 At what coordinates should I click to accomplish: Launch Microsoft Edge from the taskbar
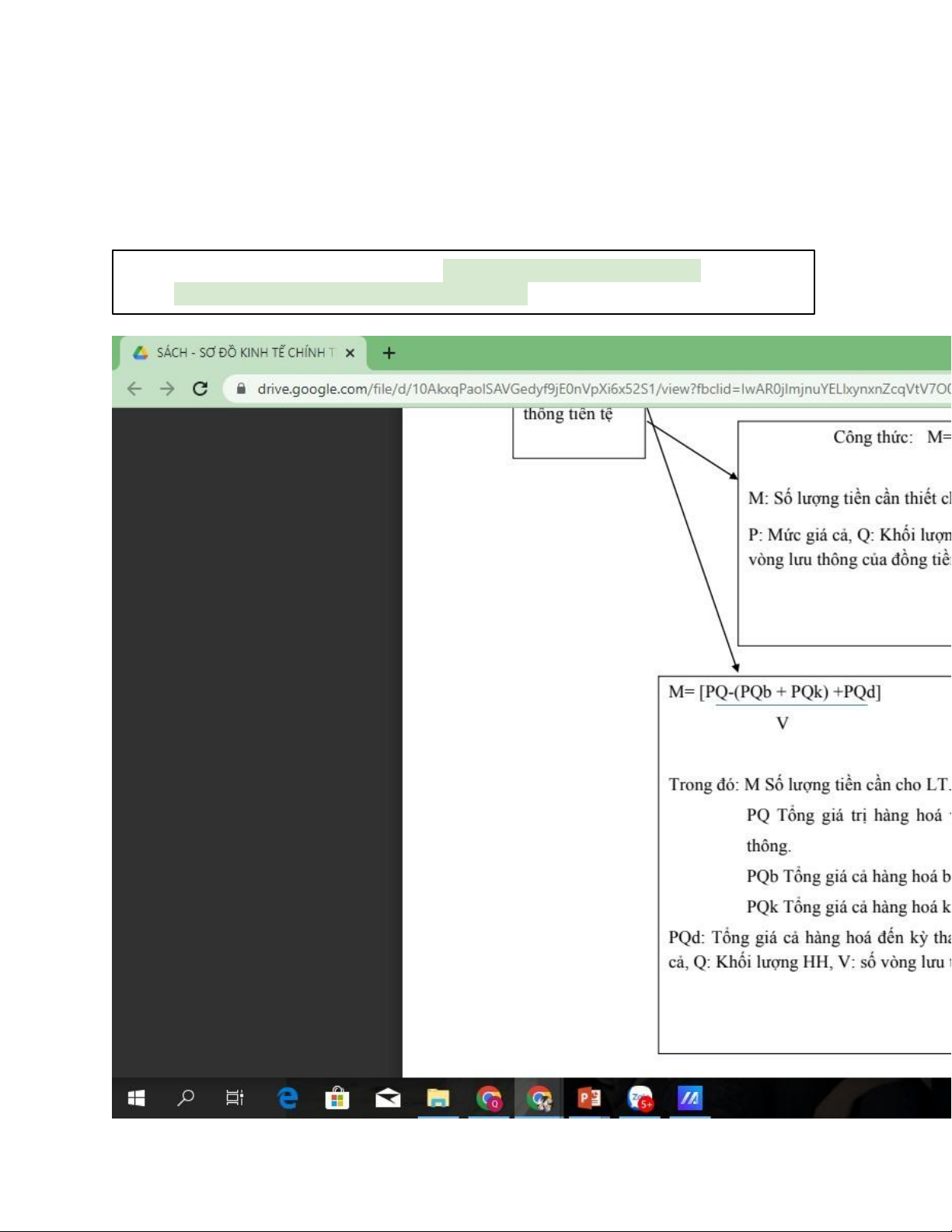point(288,1098)
